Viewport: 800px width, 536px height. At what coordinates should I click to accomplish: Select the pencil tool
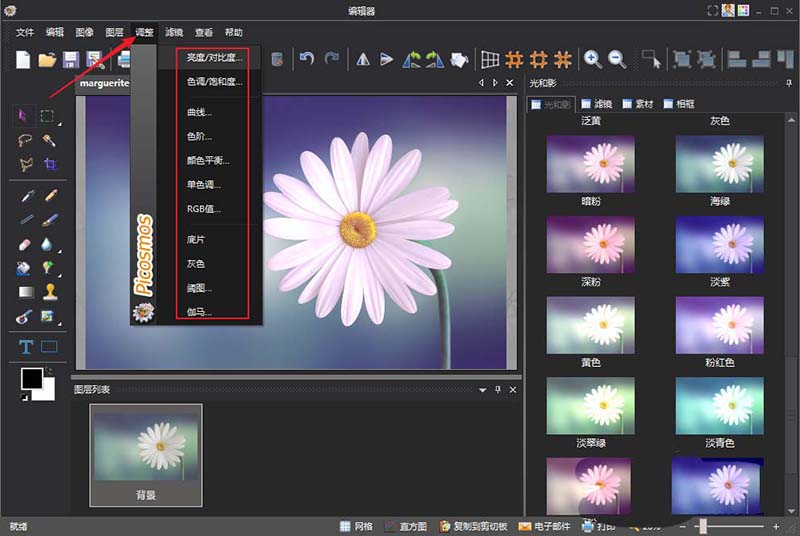(x=51, y=196)
